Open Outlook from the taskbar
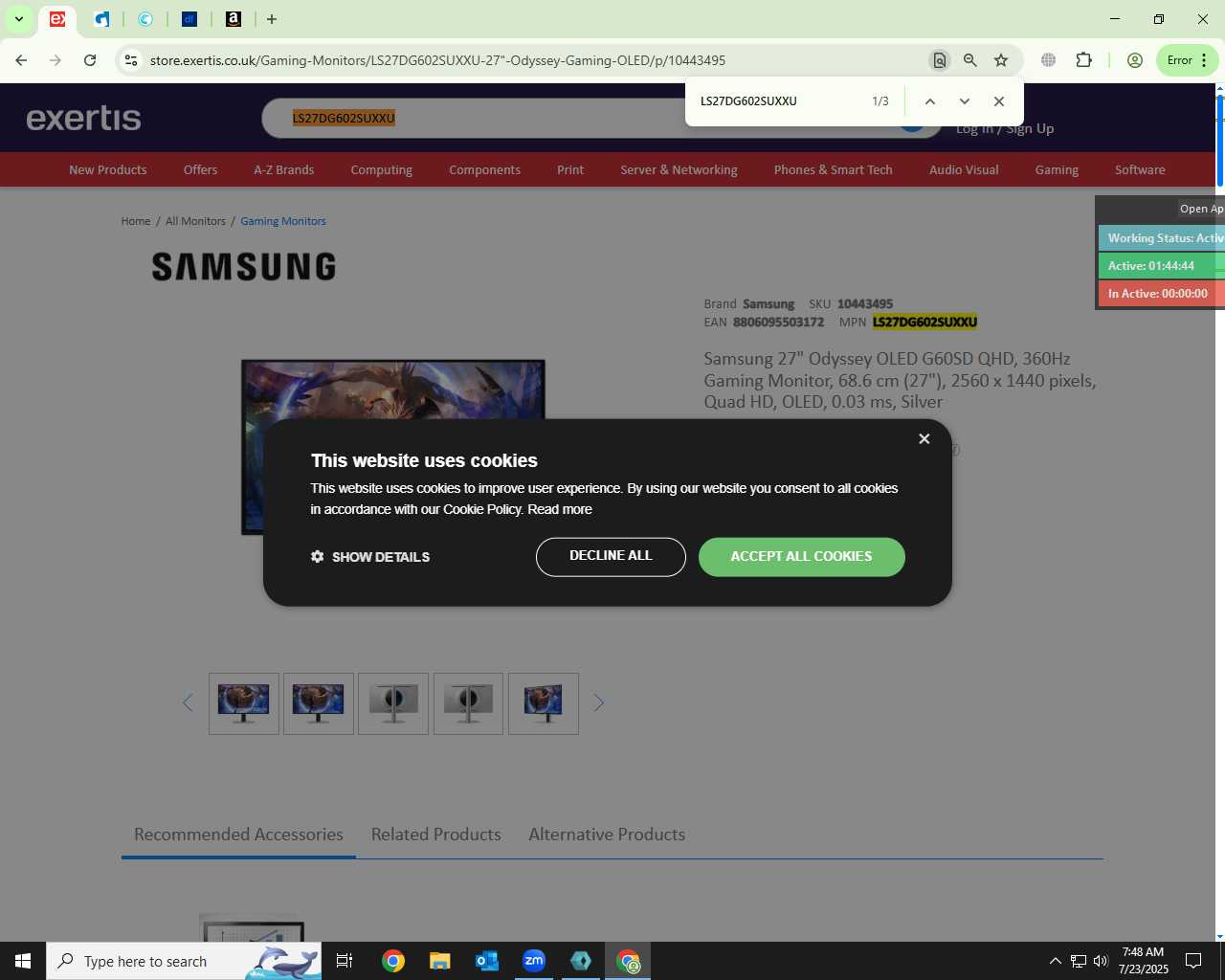This screenshot has width=1225, height=980. [x=487, y=961]
